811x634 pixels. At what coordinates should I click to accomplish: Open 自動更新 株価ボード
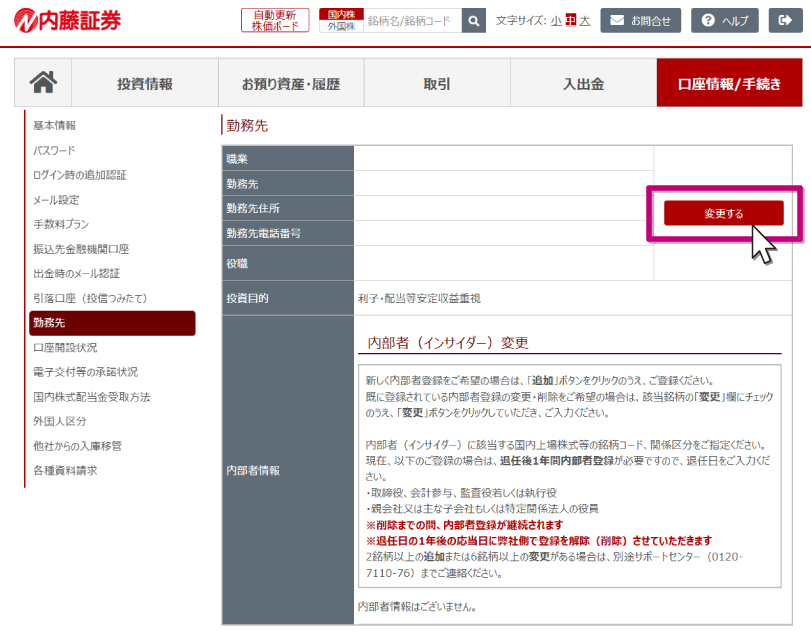tap(275, 20)
